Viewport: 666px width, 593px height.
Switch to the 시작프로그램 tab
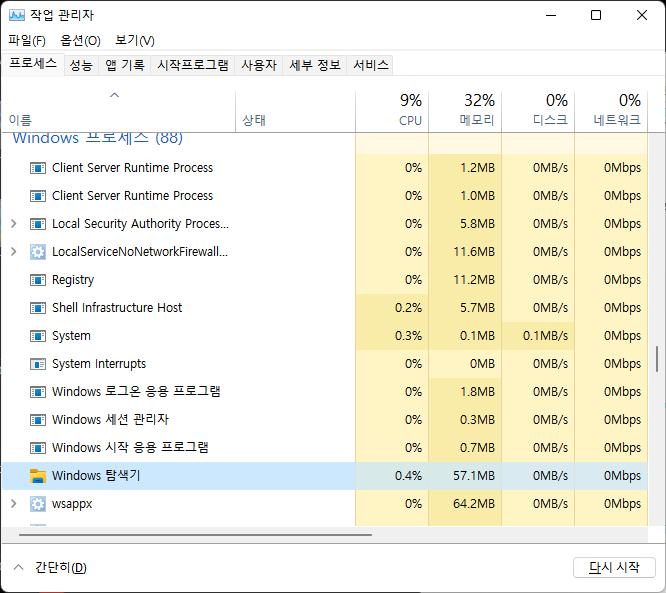(193, 65)
